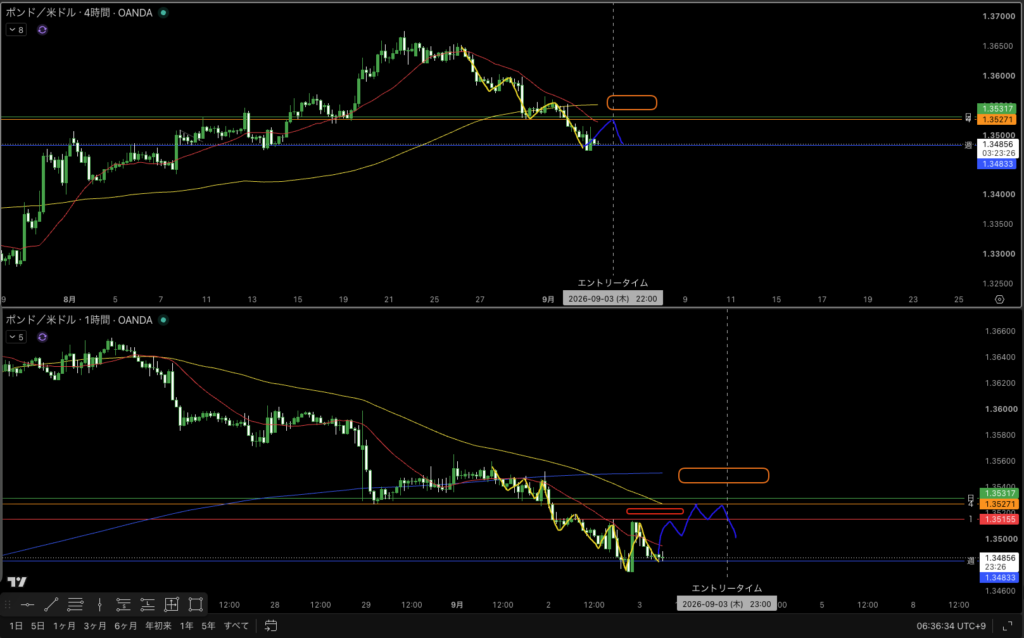This screenshot has width=1024, height=638.
Task: Open the go-to-date calendar icon
Action: (x=271, y=626)
